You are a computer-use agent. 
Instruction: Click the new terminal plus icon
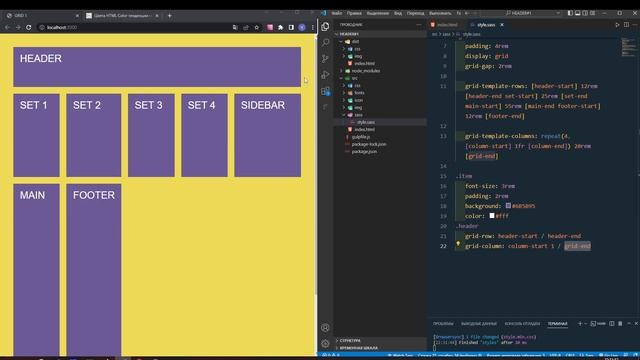[x=580, y=324]
